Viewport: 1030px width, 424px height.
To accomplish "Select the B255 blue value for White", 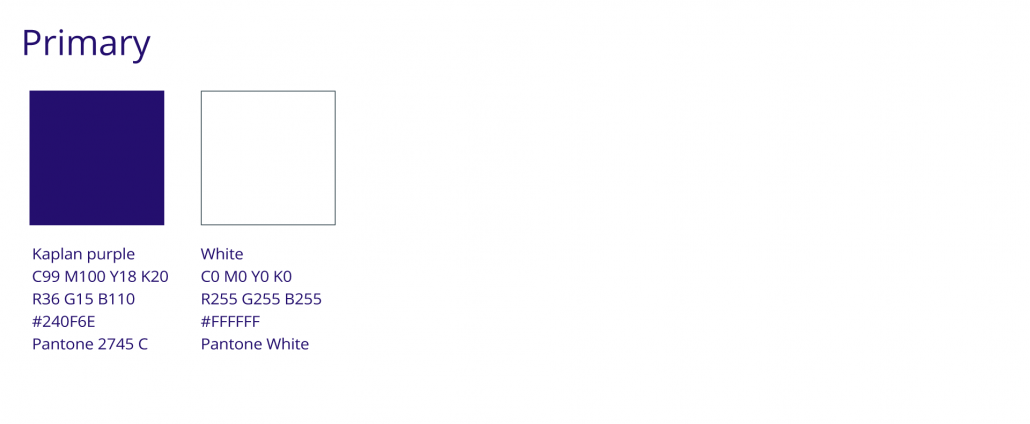I will pos(303,300).
